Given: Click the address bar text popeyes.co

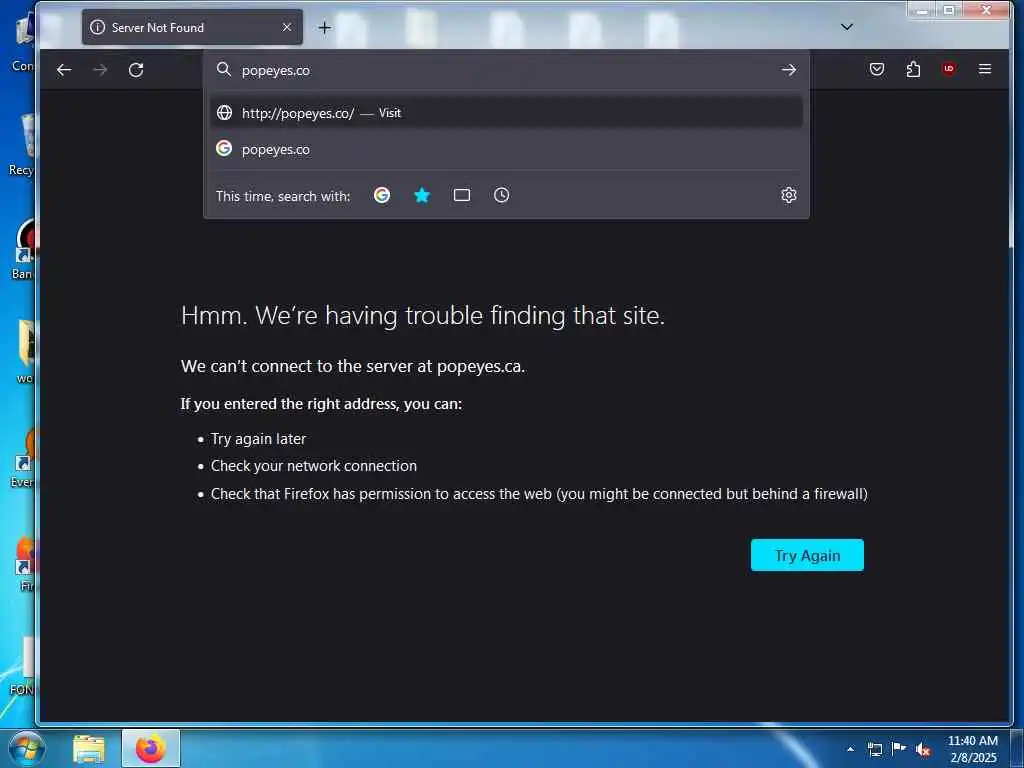Looking at the screenshot, I should (x=276, y=71).
